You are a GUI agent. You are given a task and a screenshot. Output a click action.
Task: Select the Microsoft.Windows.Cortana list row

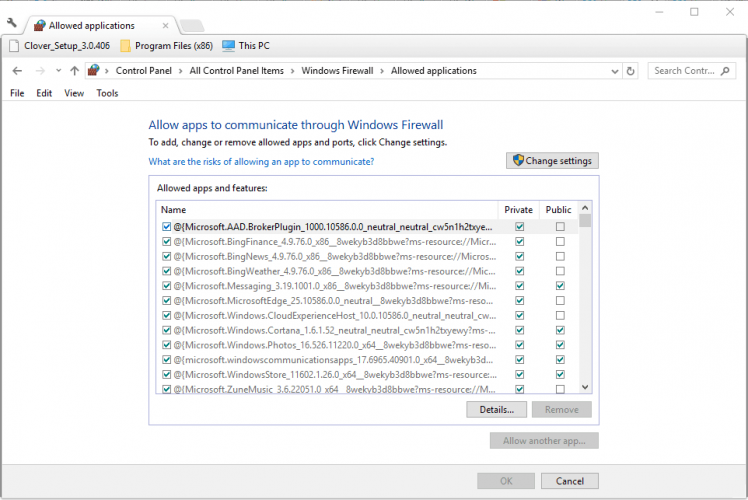(367, 330)
